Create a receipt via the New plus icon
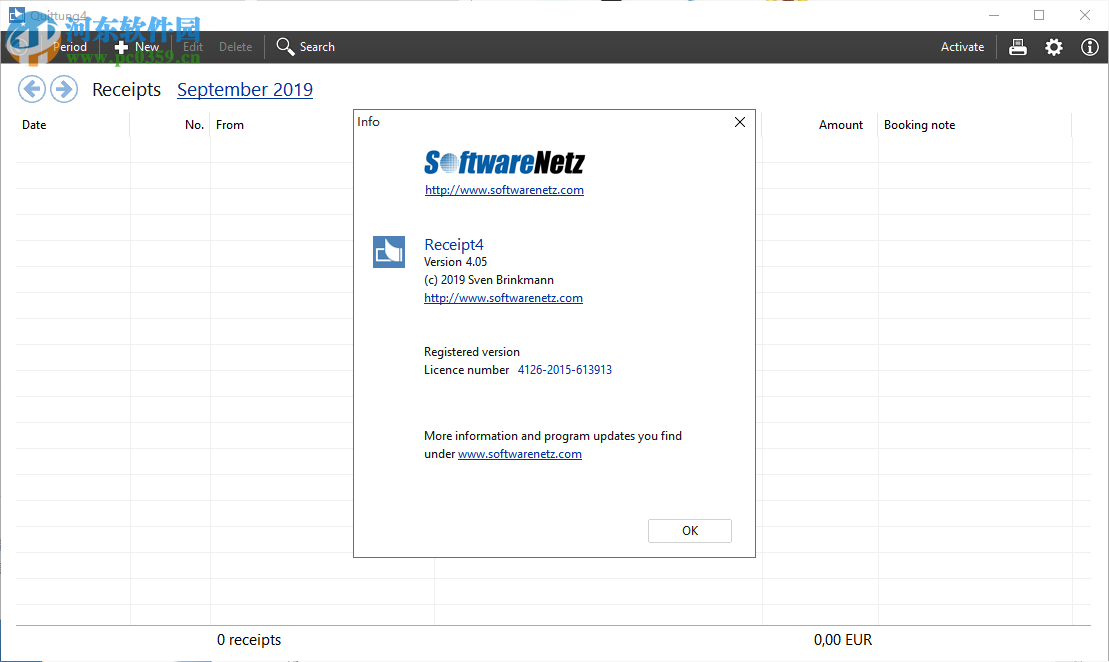Image resolution: width=1109 pixels, height=662 pixels. coord(122,47)
